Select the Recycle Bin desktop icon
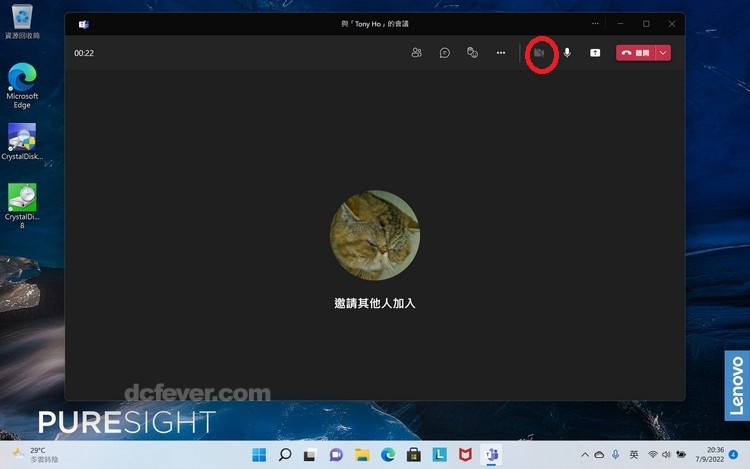This screenshot has height=469, width=750. (22, 22)
